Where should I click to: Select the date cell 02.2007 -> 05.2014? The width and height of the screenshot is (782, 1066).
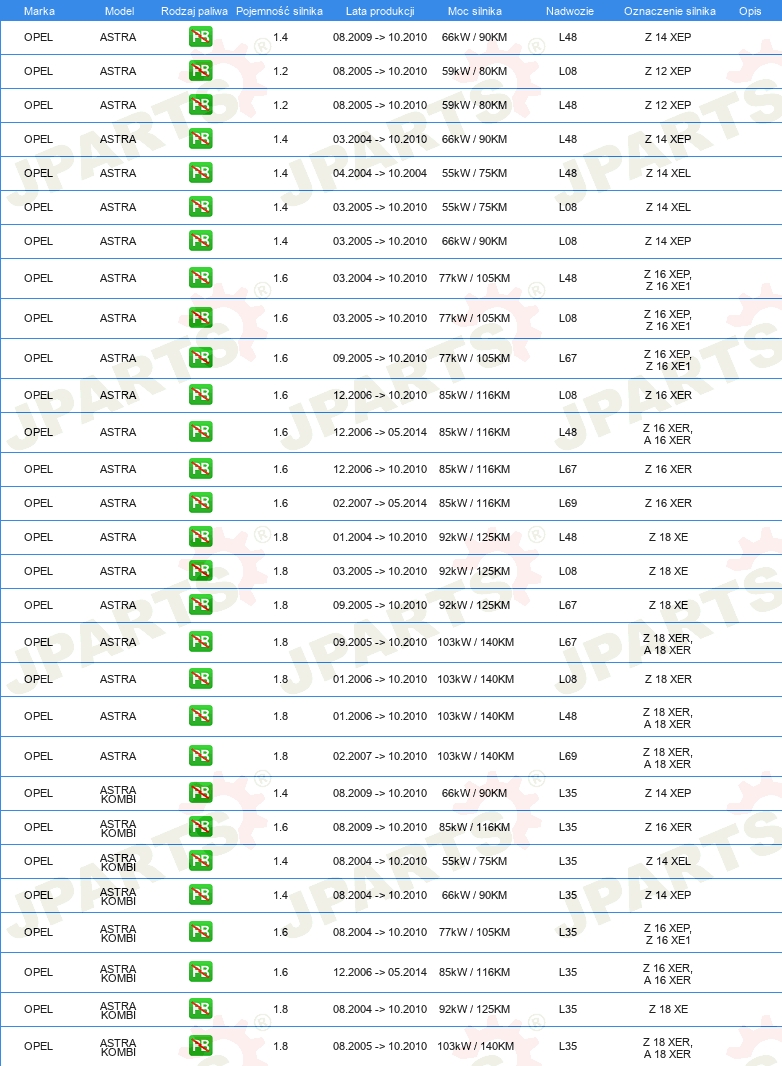(380, 503)
